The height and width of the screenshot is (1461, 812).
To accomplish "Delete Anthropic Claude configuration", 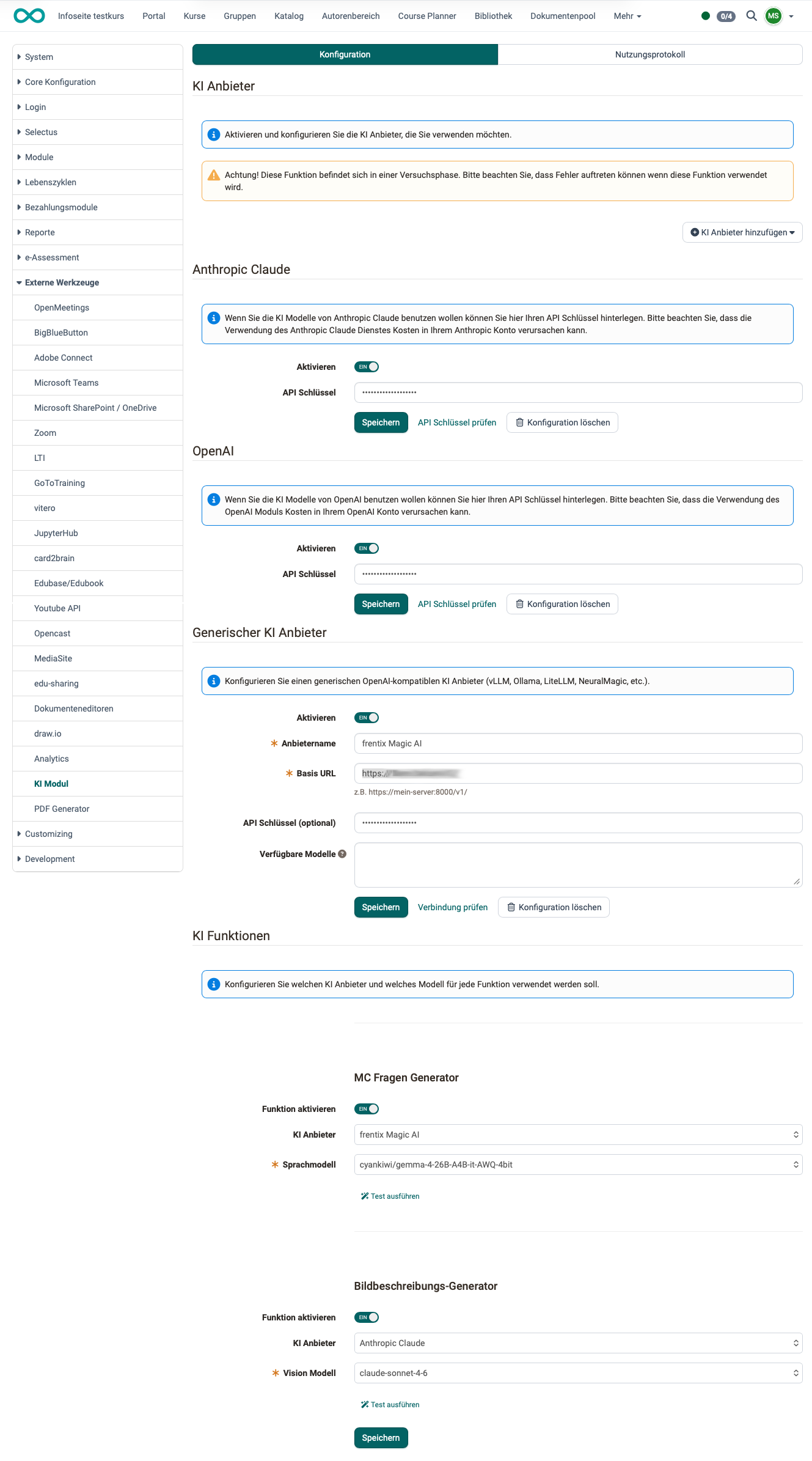I will click(562, 422).
